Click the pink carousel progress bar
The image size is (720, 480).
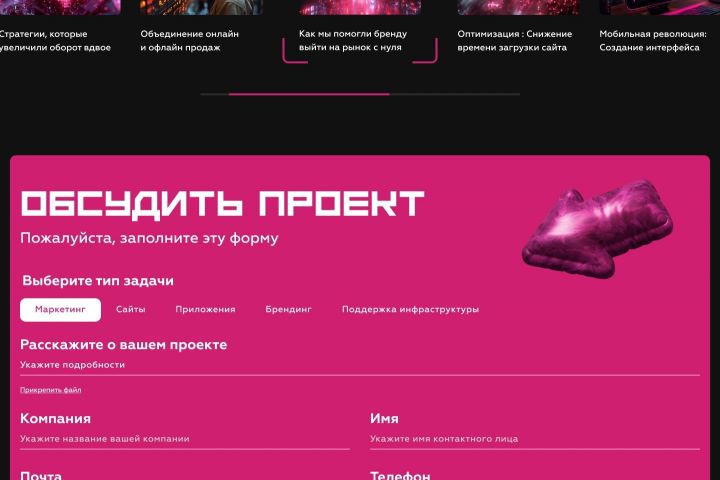[309, 94]
